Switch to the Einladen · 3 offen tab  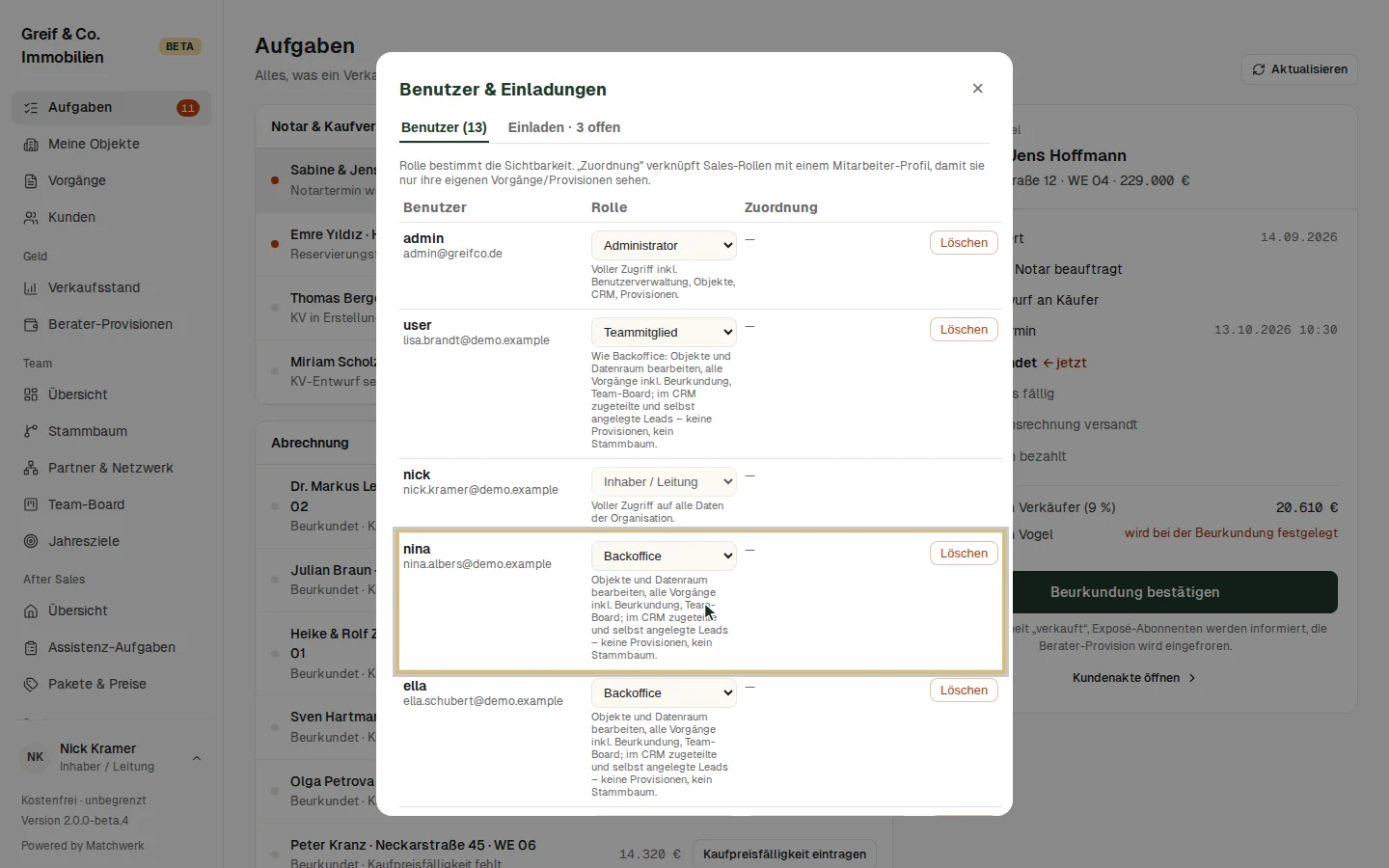pos(564,127)
